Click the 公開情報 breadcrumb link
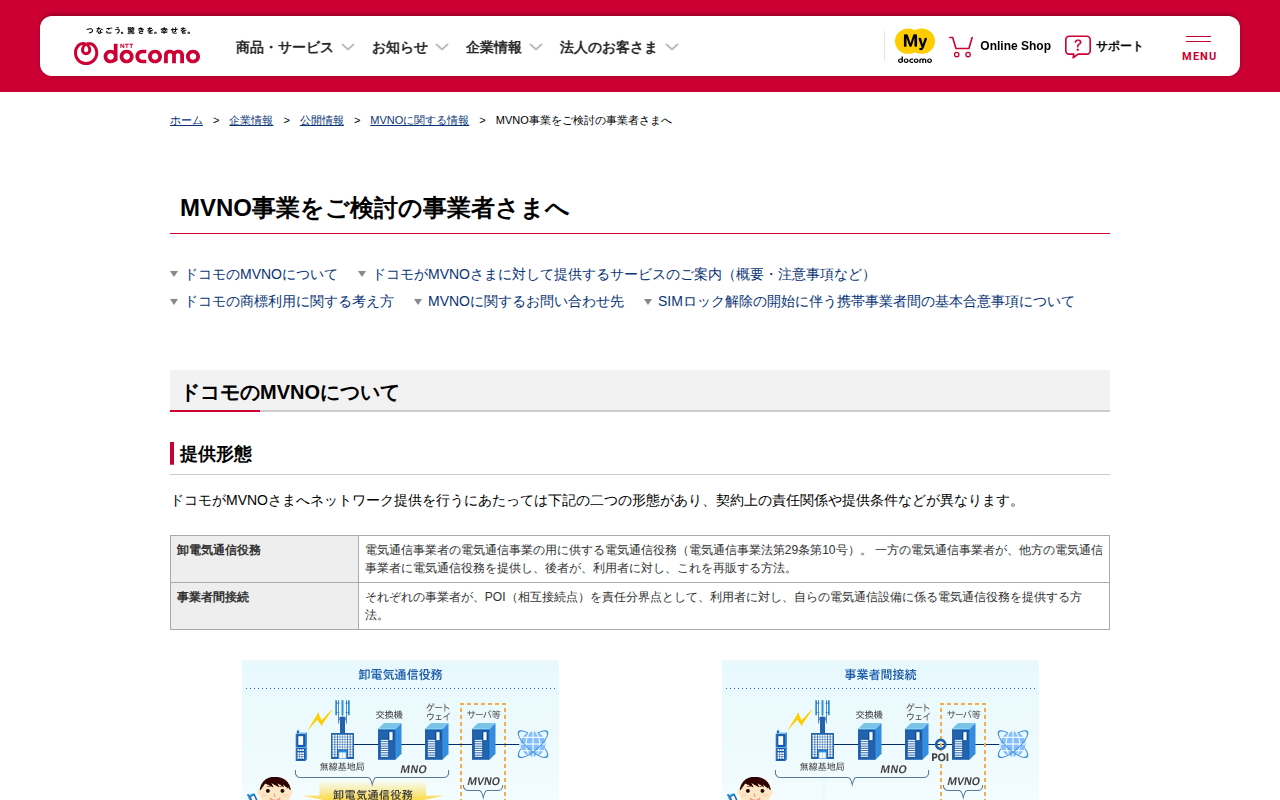This screenshot has height=800, width=1280. tap(322, 120)
